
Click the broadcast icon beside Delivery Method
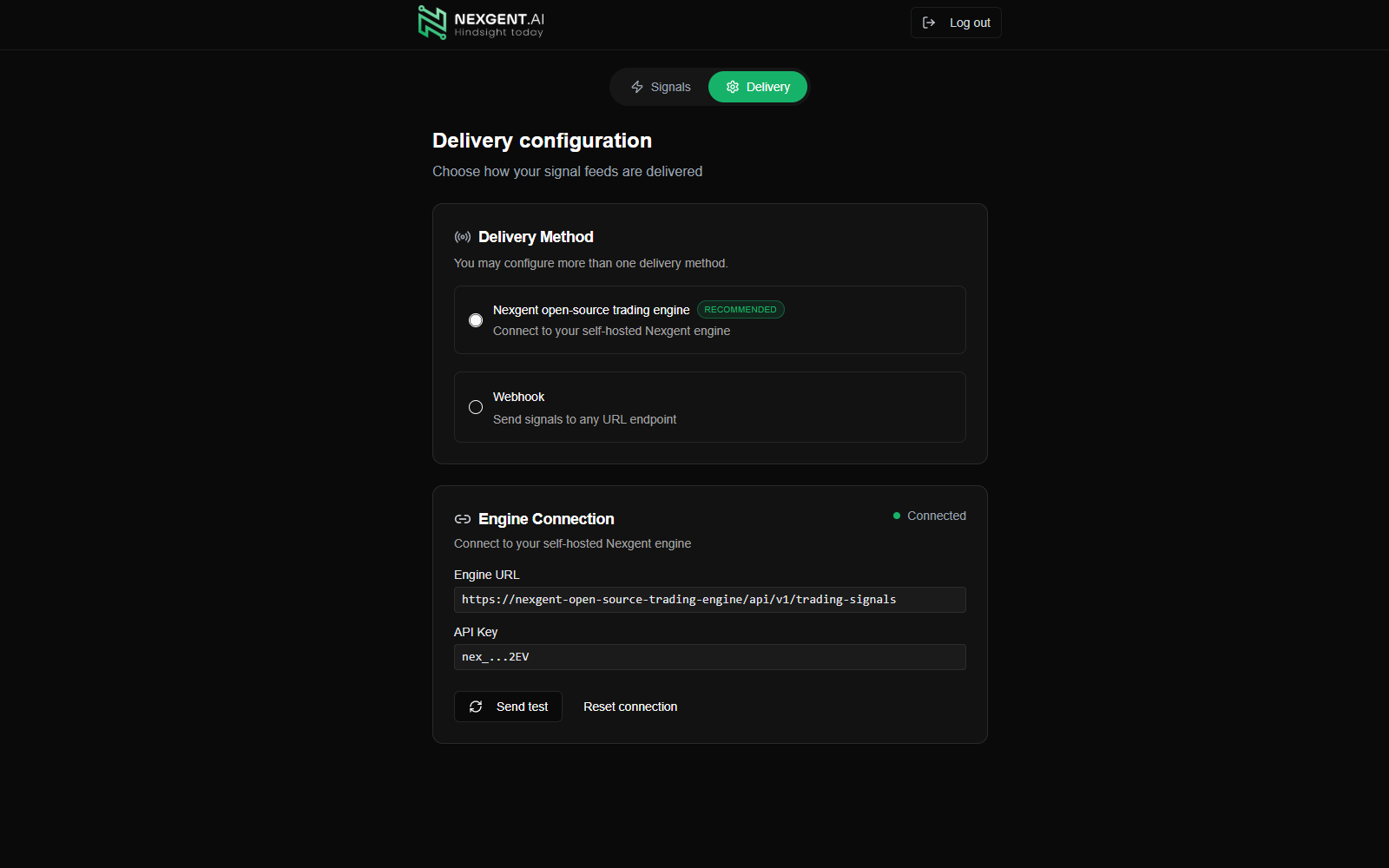[x=463, y=237]
